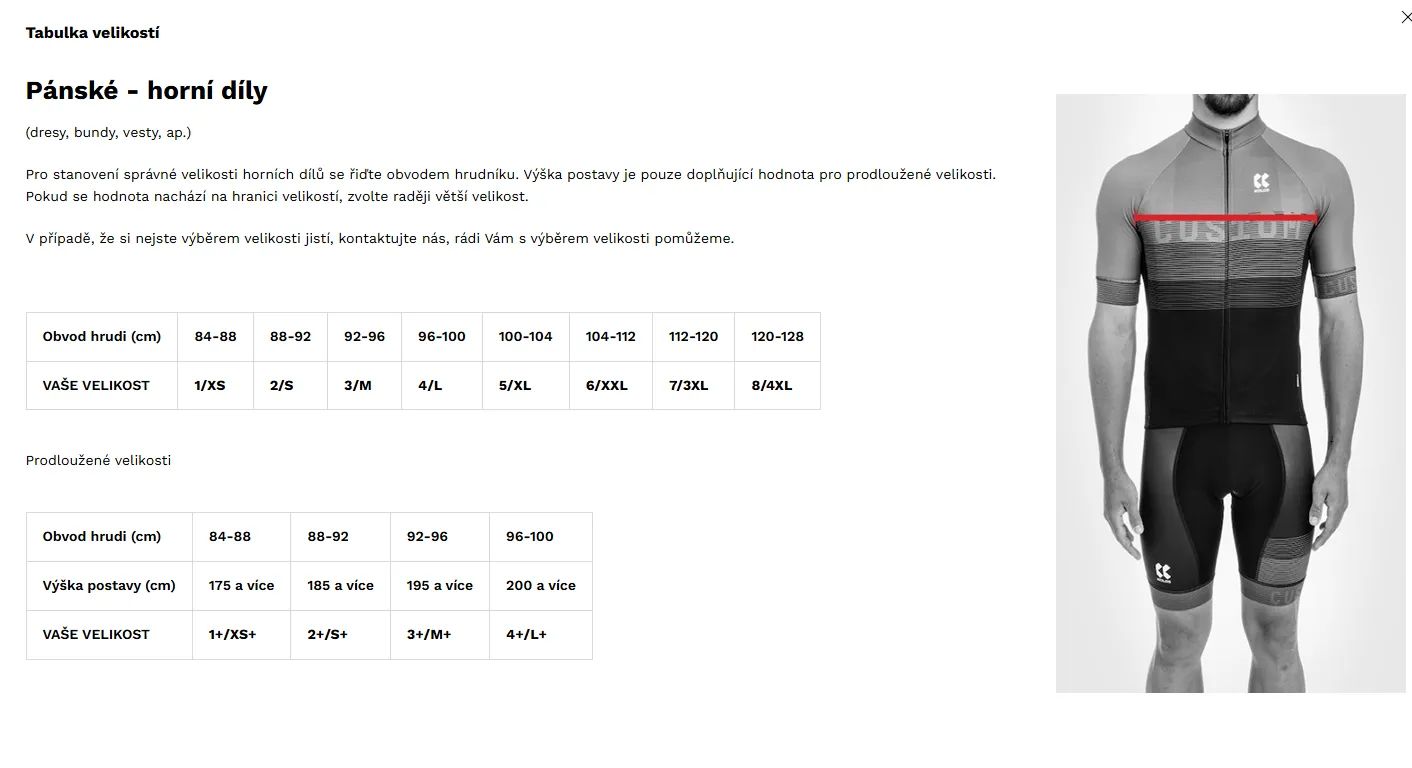1412x768 pixels.
Task: Click the 120-128 chest circumference cell
Action: 777,336
